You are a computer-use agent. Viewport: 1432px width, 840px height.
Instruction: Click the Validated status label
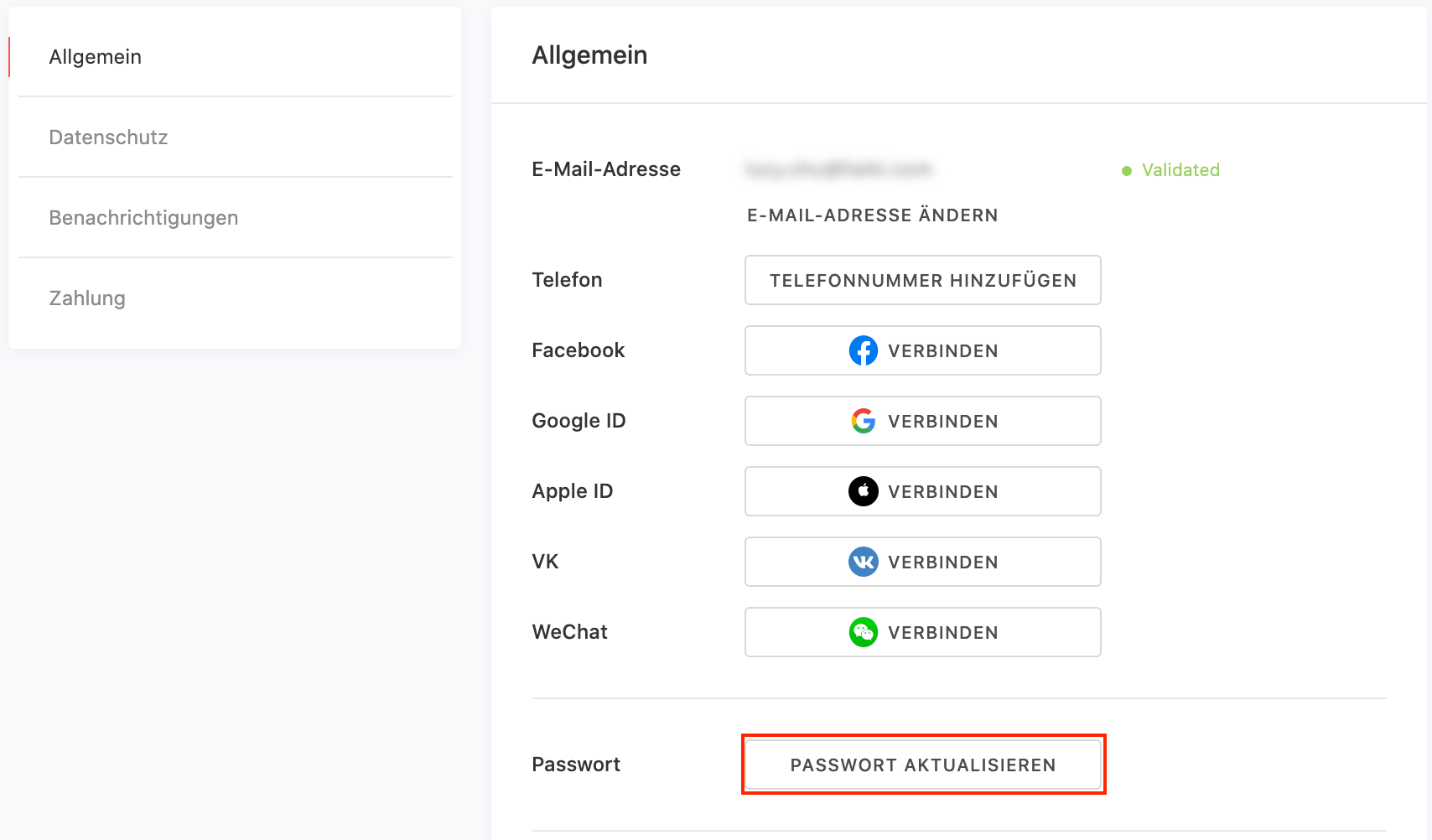(x=1180, y=170)
